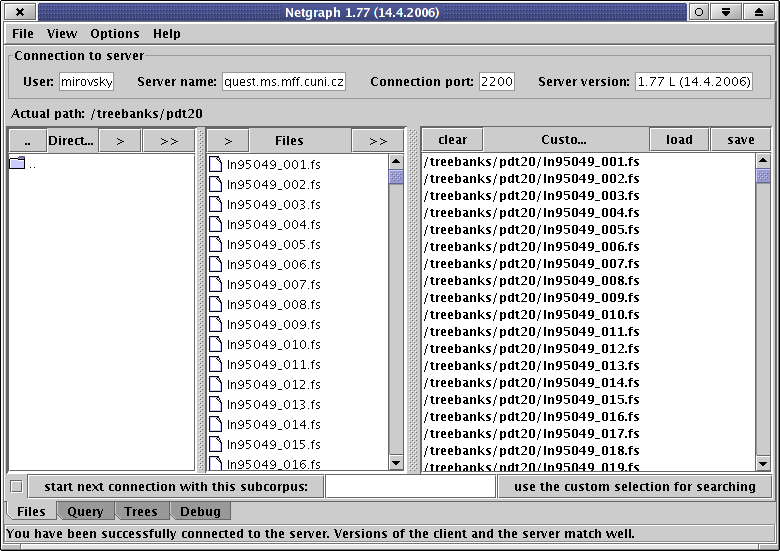Click the Server version field
This screenshot has width=780, height=551.
(x=694, y=82)
